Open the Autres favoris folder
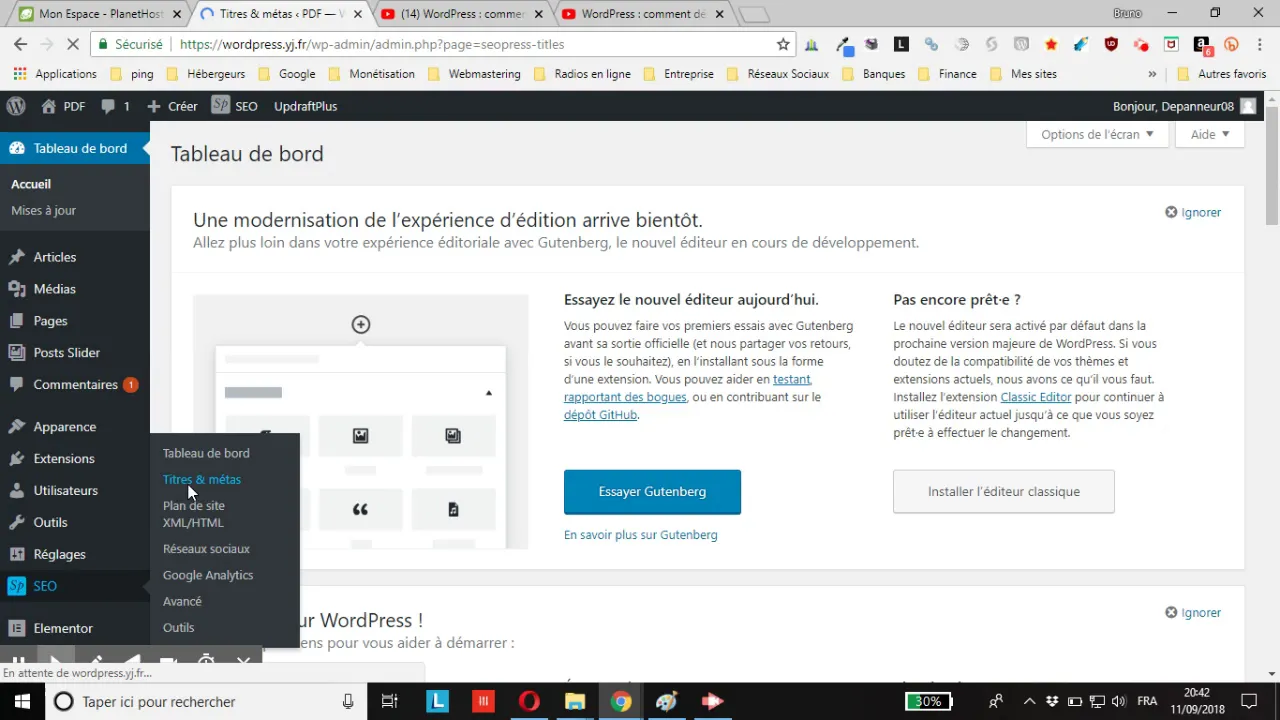 pyautogui.click(x=1222, y=74)
